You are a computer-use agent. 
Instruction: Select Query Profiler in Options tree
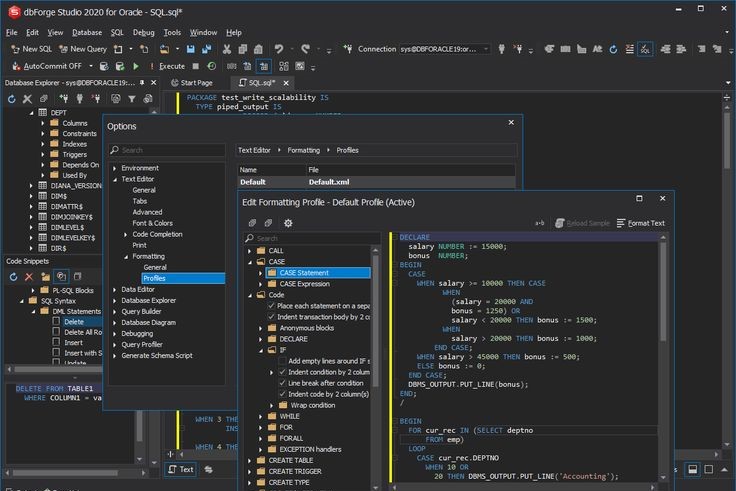pyautogui.click(x=142, y=345)
